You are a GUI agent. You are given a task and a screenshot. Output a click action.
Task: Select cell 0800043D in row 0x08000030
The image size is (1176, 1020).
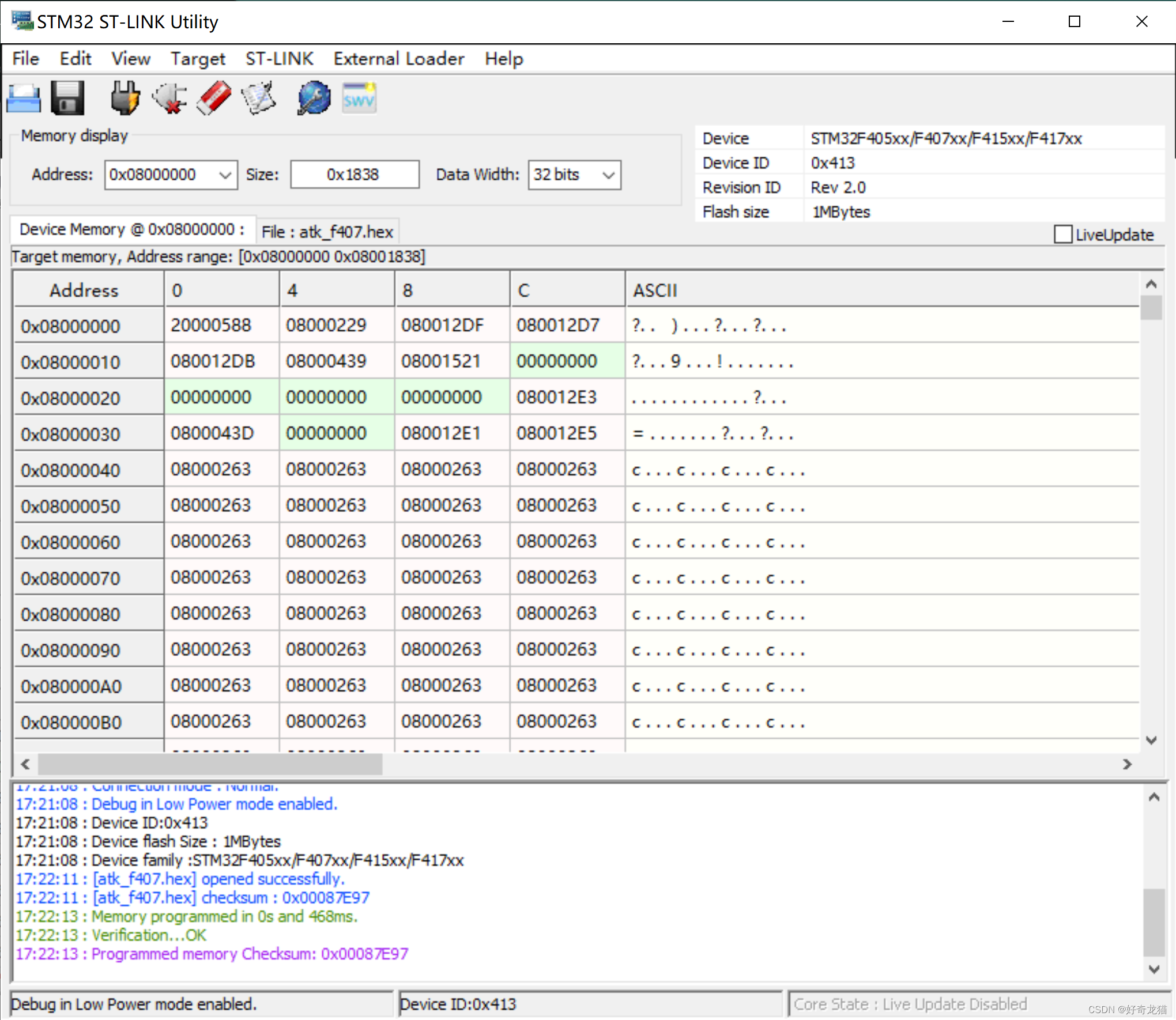click(x=222, y=433)
